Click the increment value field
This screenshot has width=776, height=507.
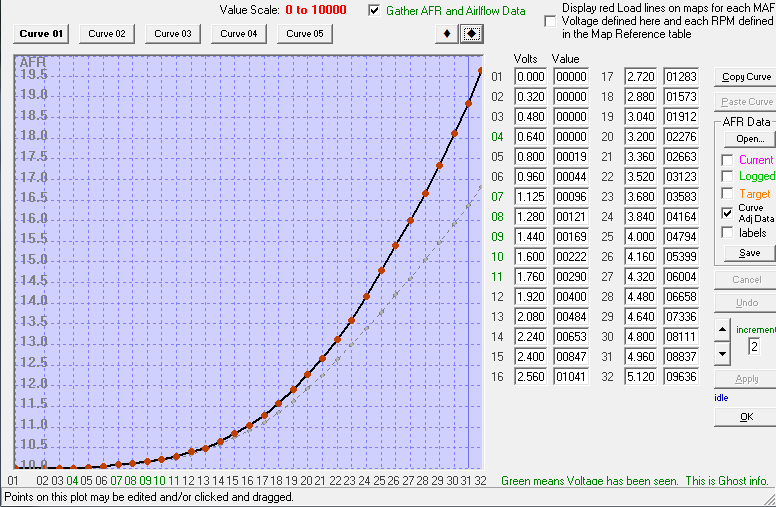pos(752,347)
